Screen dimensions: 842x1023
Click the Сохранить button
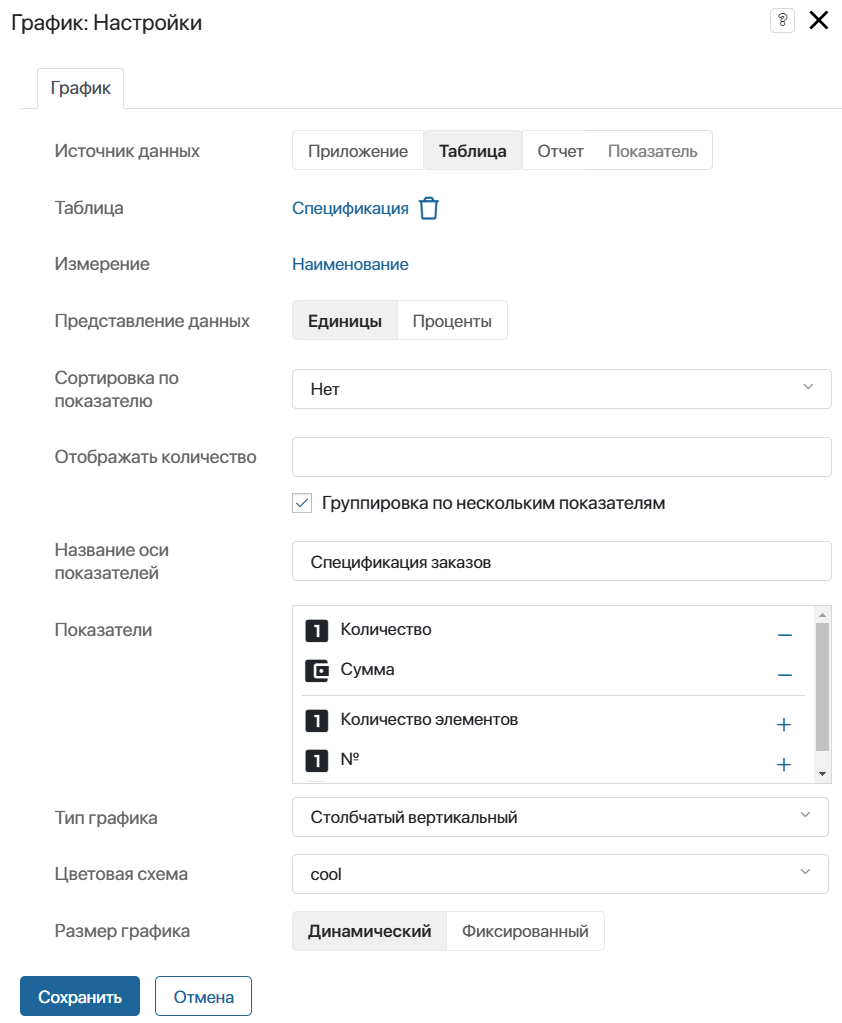coord(80,996)
